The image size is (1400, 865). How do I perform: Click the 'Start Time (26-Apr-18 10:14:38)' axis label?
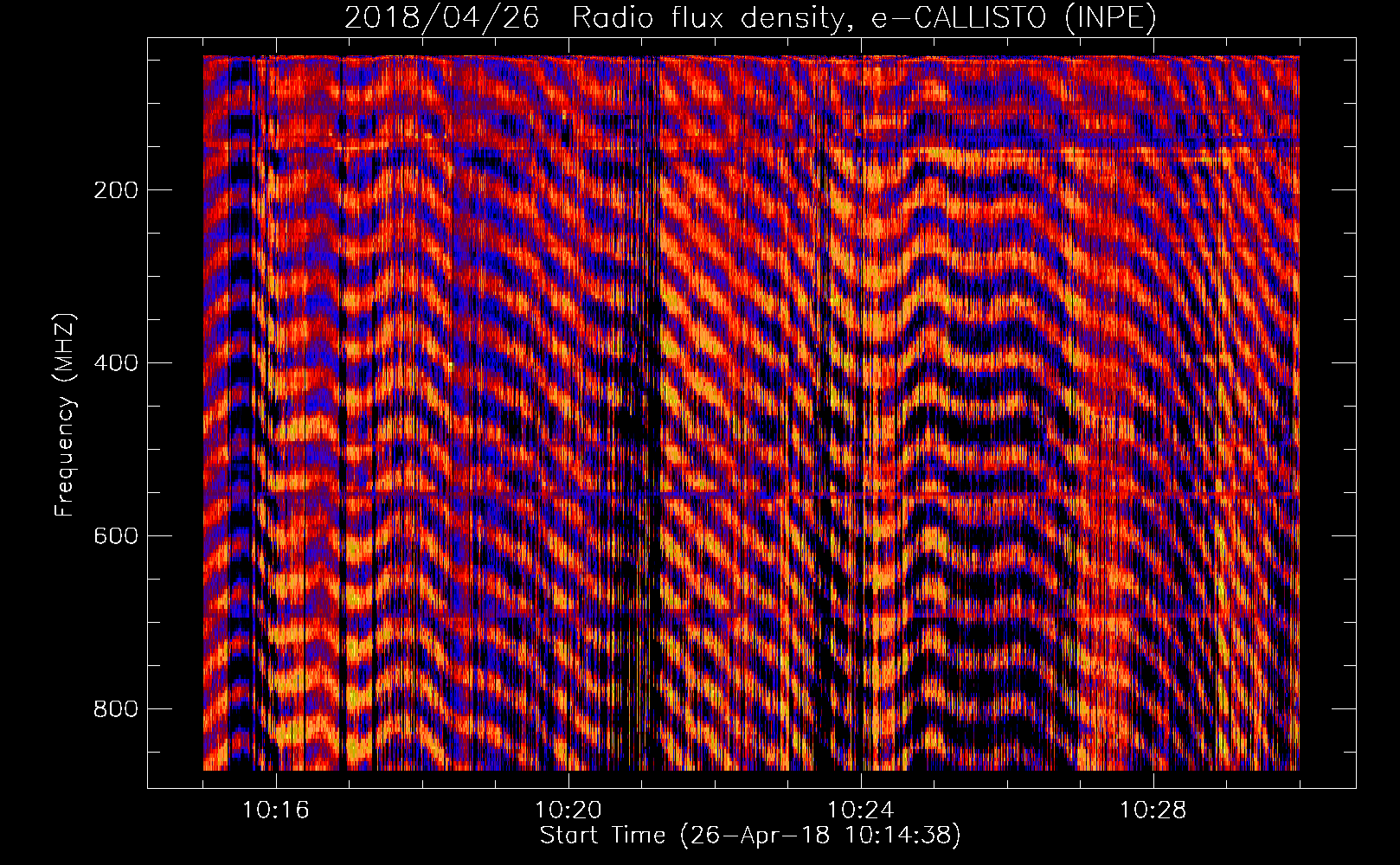coord(750,836)
